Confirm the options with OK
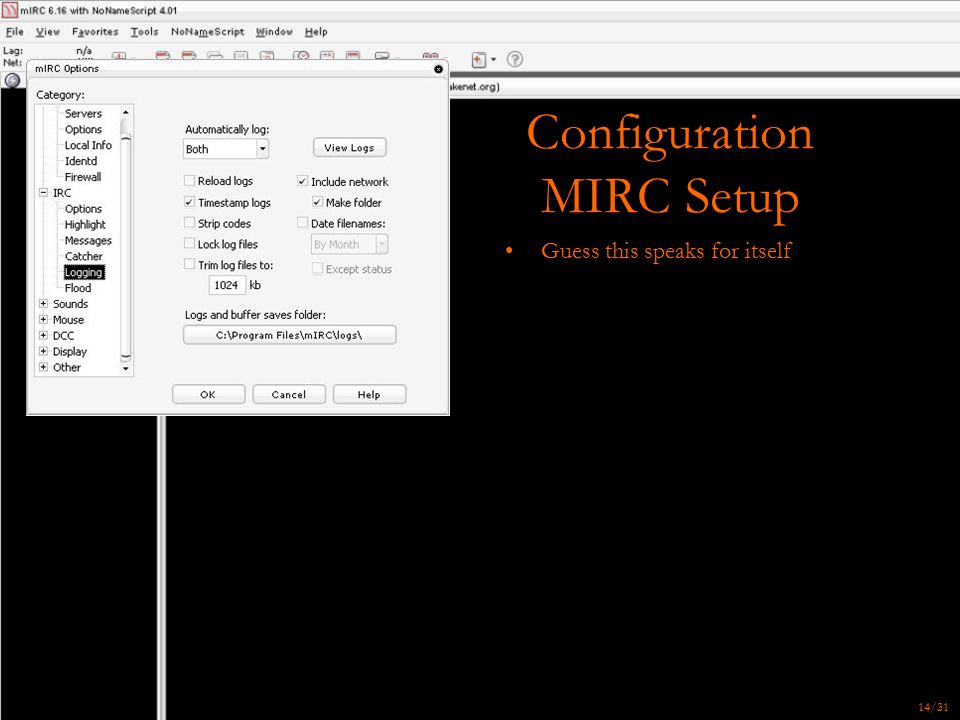This screenshot has height=720, width=960. [208, 394]
